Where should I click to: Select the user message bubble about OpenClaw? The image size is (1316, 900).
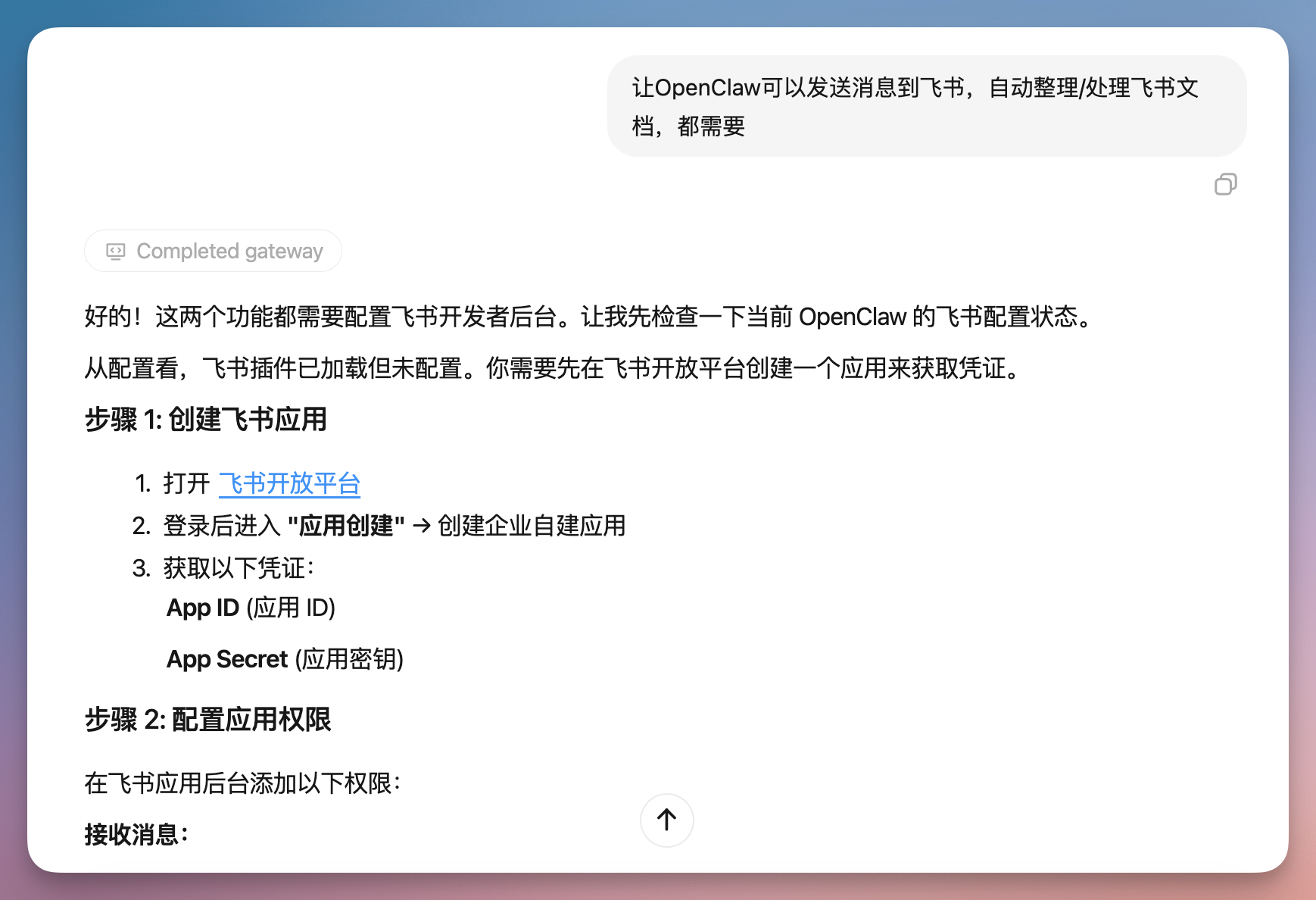[x=927, y=106]
